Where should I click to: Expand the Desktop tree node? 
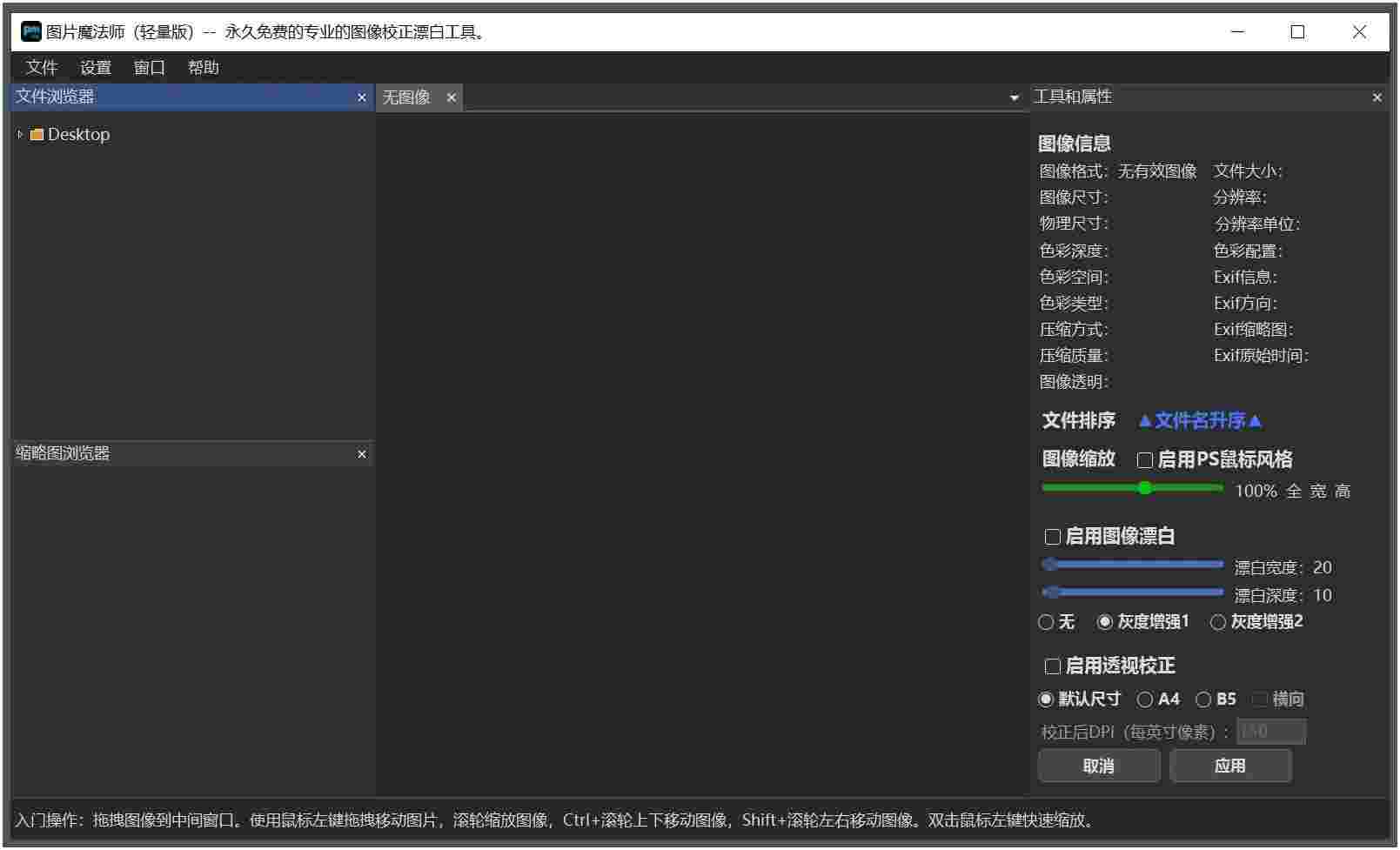click(x=19, y=134)
